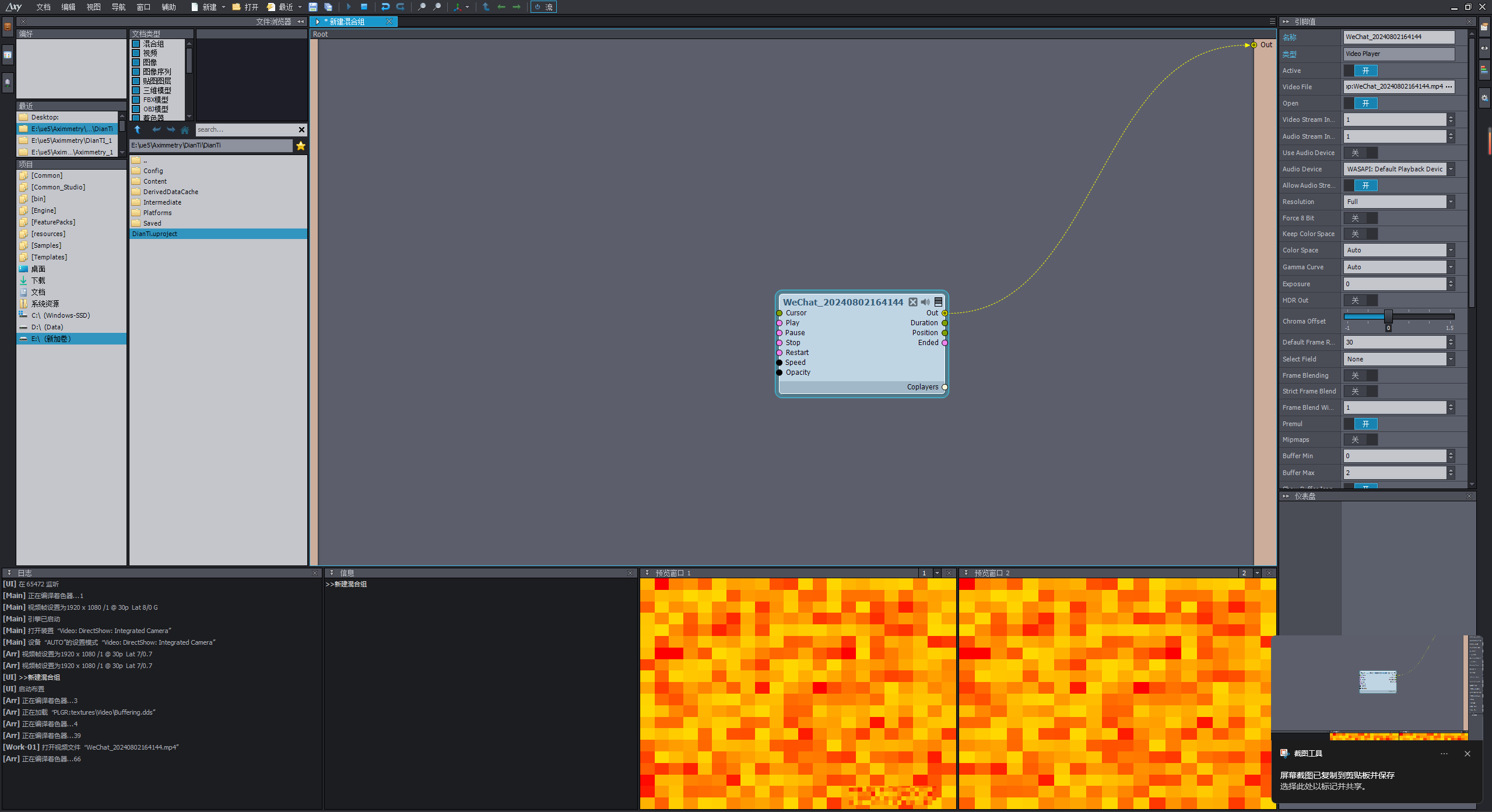
Task: Open the 最近 dropdown arrow in toolbar
Action: [300, 7]
